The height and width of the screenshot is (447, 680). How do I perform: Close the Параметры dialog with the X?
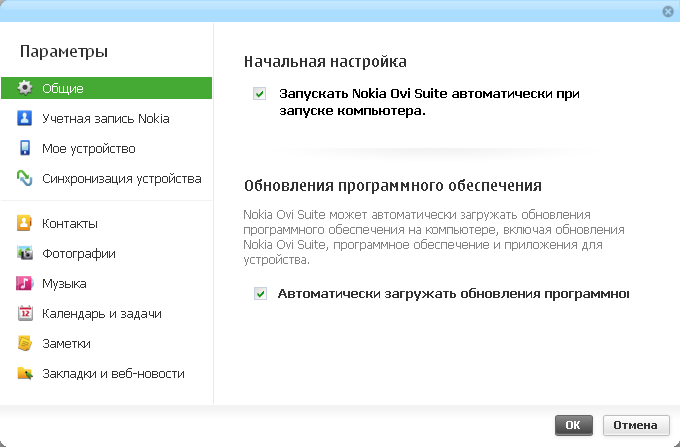point(668,12)
